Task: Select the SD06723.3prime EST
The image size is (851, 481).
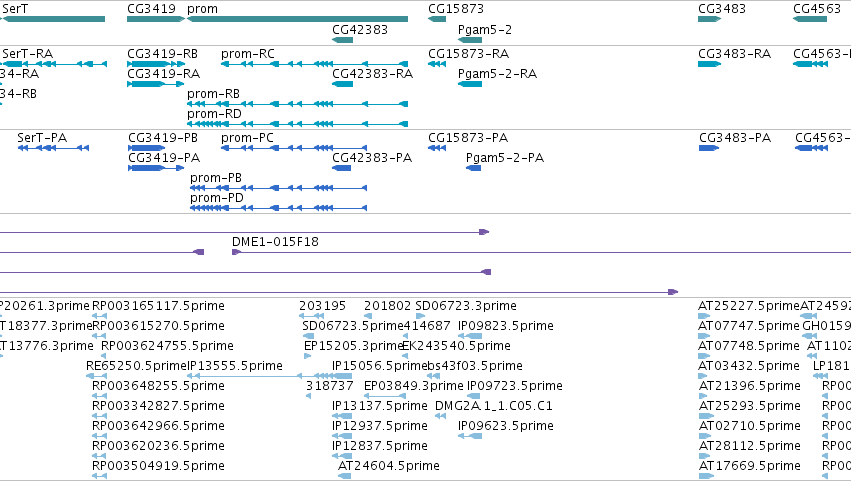Action: [x=420, y=316]
